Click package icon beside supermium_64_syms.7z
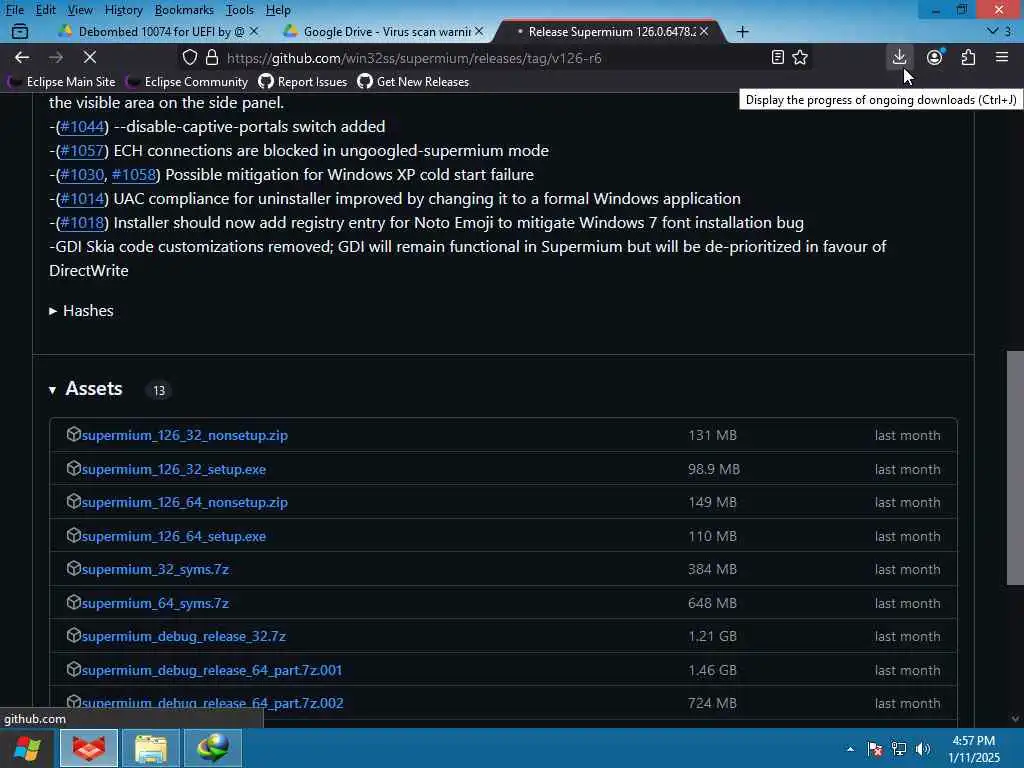The image size is (1024, 768). [73, 602]
